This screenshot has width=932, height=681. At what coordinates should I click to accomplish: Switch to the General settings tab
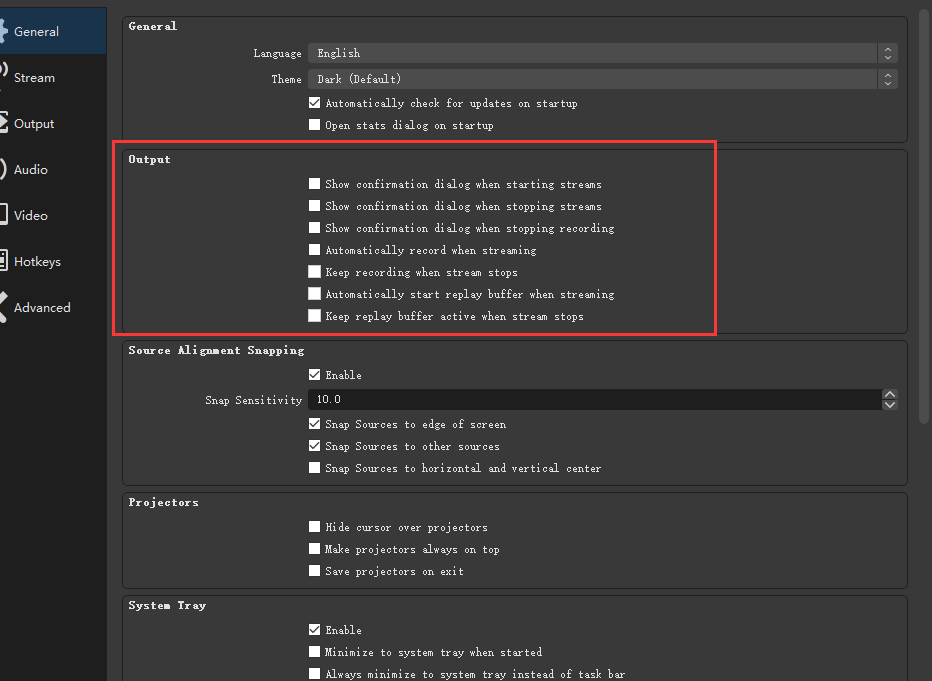53,31
